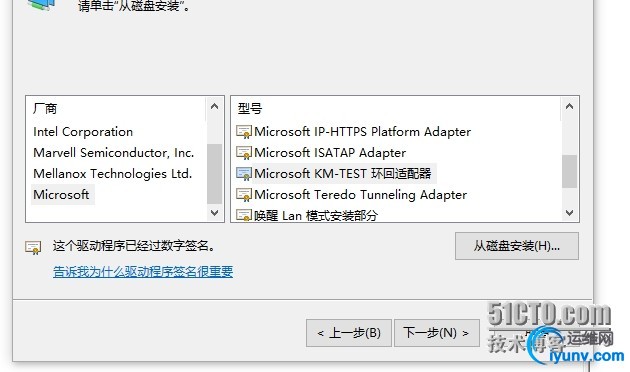Click the up arrow of the 型号 list scrollbar
The height and width of the screenshot is (372, 630).
coord(569,107)
